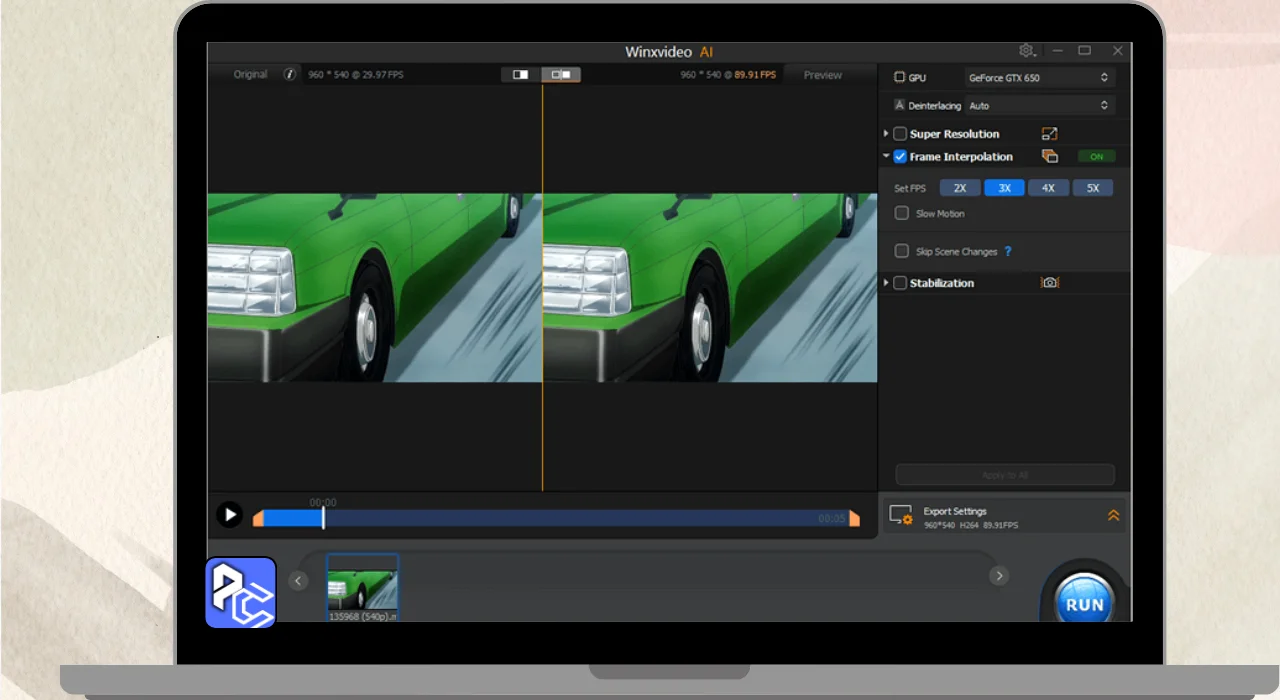Select the Original tab
The width and height of the screenshot is (1280, 700).
coord(250,74)
